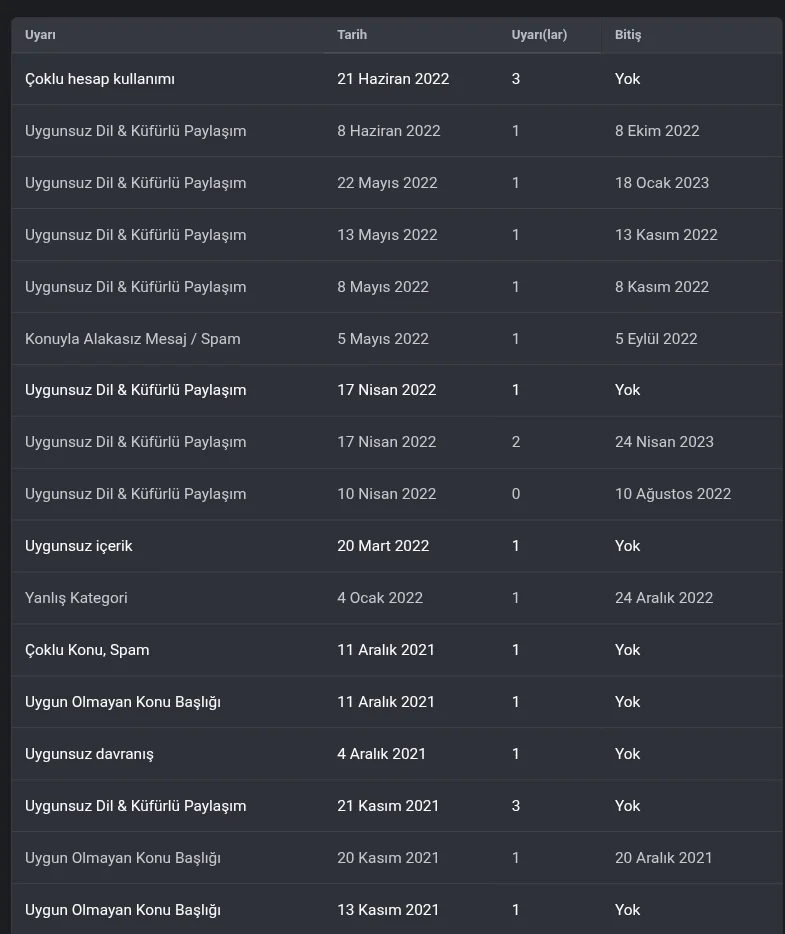785x934 pixels.
Task: Open the 21 Kasım 2021 date entry
Action: 388,806
